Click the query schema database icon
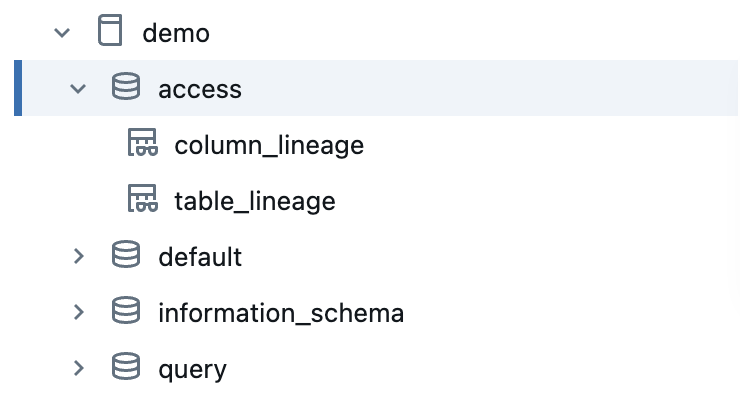The image size is (740, 404). (126, 369)
